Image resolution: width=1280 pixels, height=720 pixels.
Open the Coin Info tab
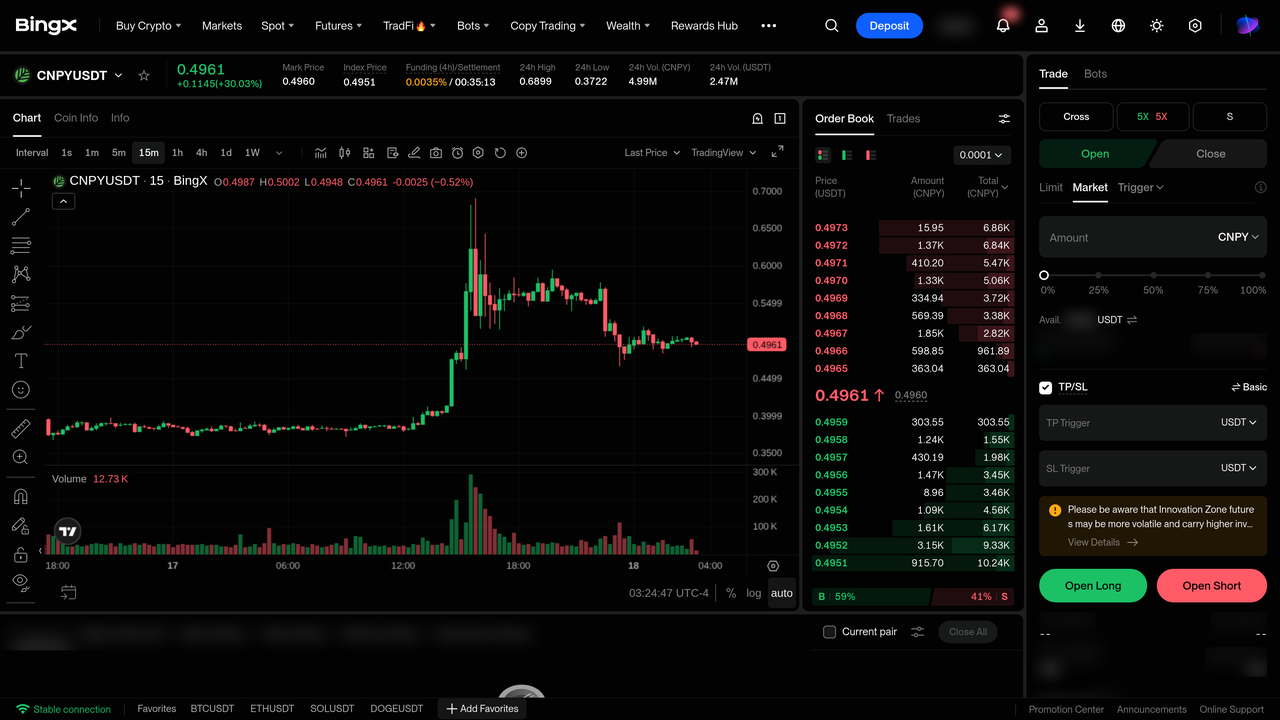click(76, 118)
